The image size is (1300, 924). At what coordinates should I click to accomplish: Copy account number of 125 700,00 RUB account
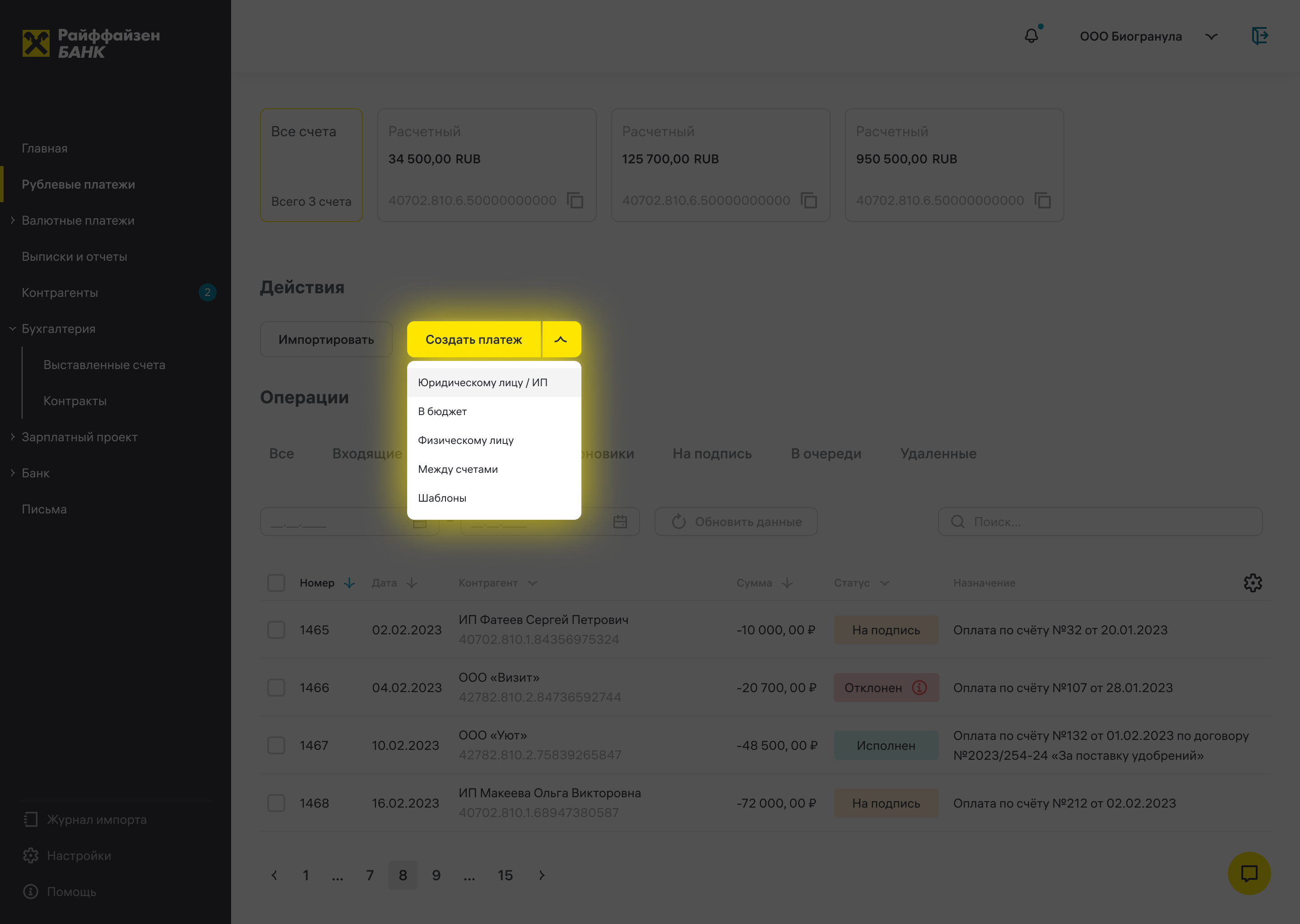(809, 200)
